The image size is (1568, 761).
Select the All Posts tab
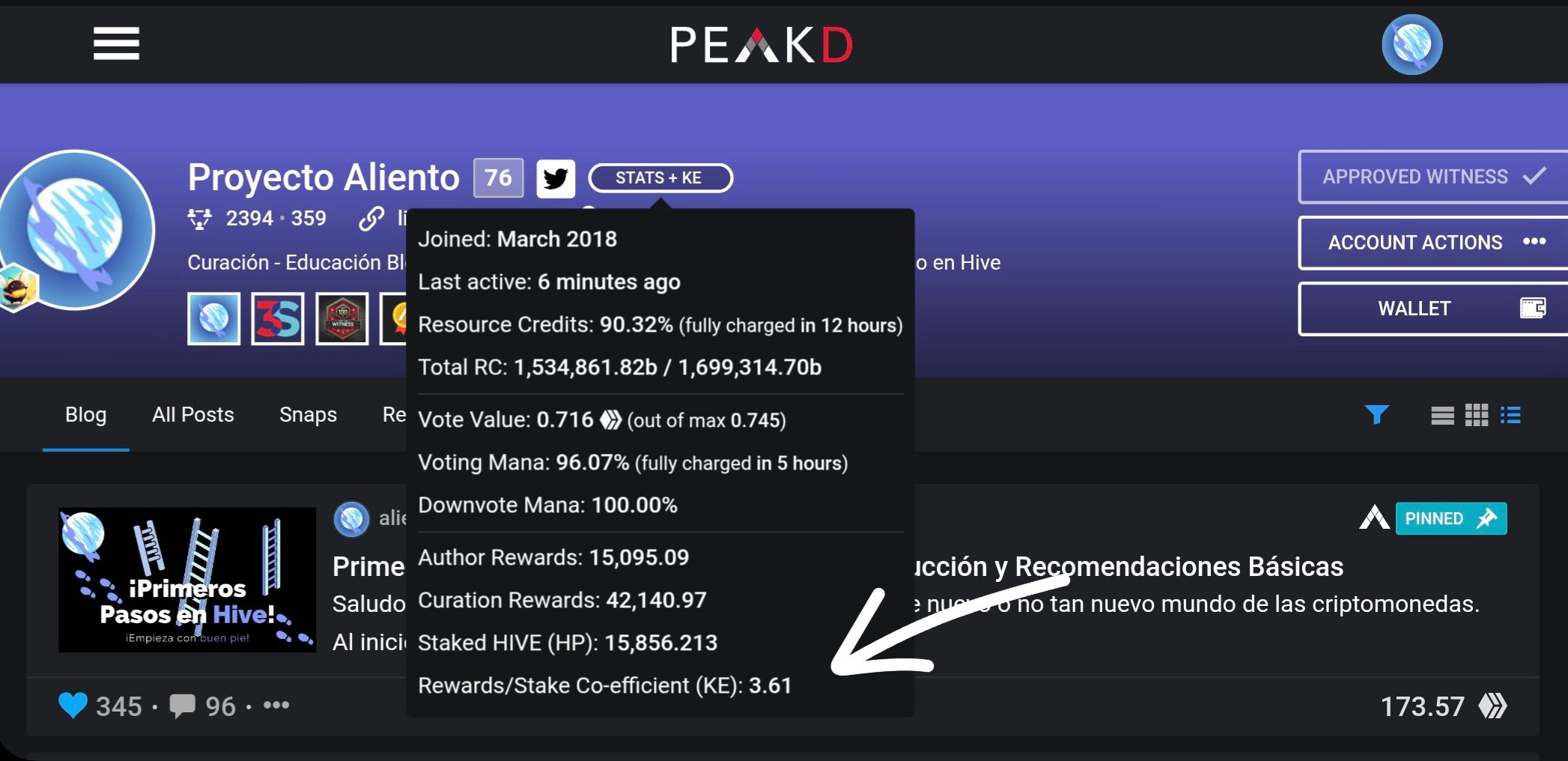[192, 414]
